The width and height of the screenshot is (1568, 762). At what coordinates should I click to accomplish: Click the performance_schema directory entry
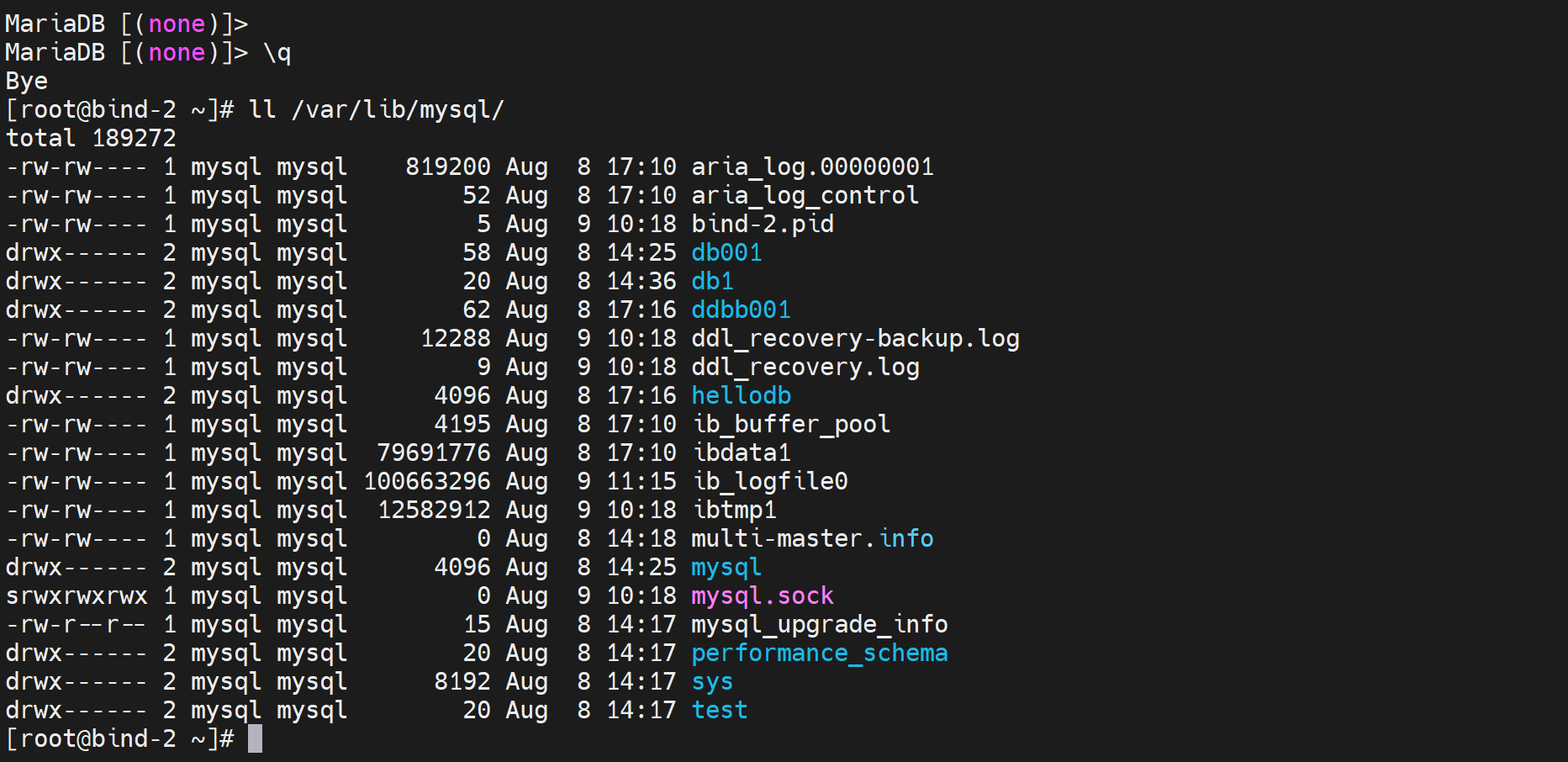click(819, 653)
